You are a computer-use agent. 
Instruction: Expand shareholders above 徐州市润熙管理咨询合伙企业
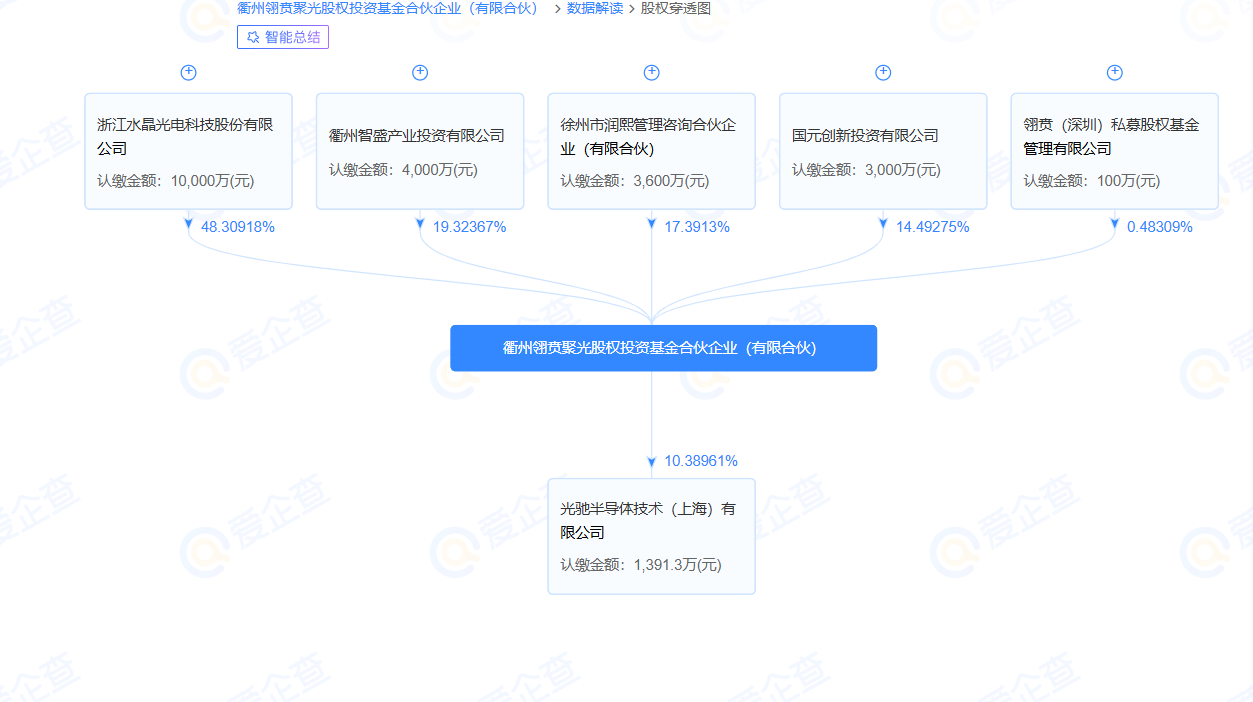(x=652, y=73)
